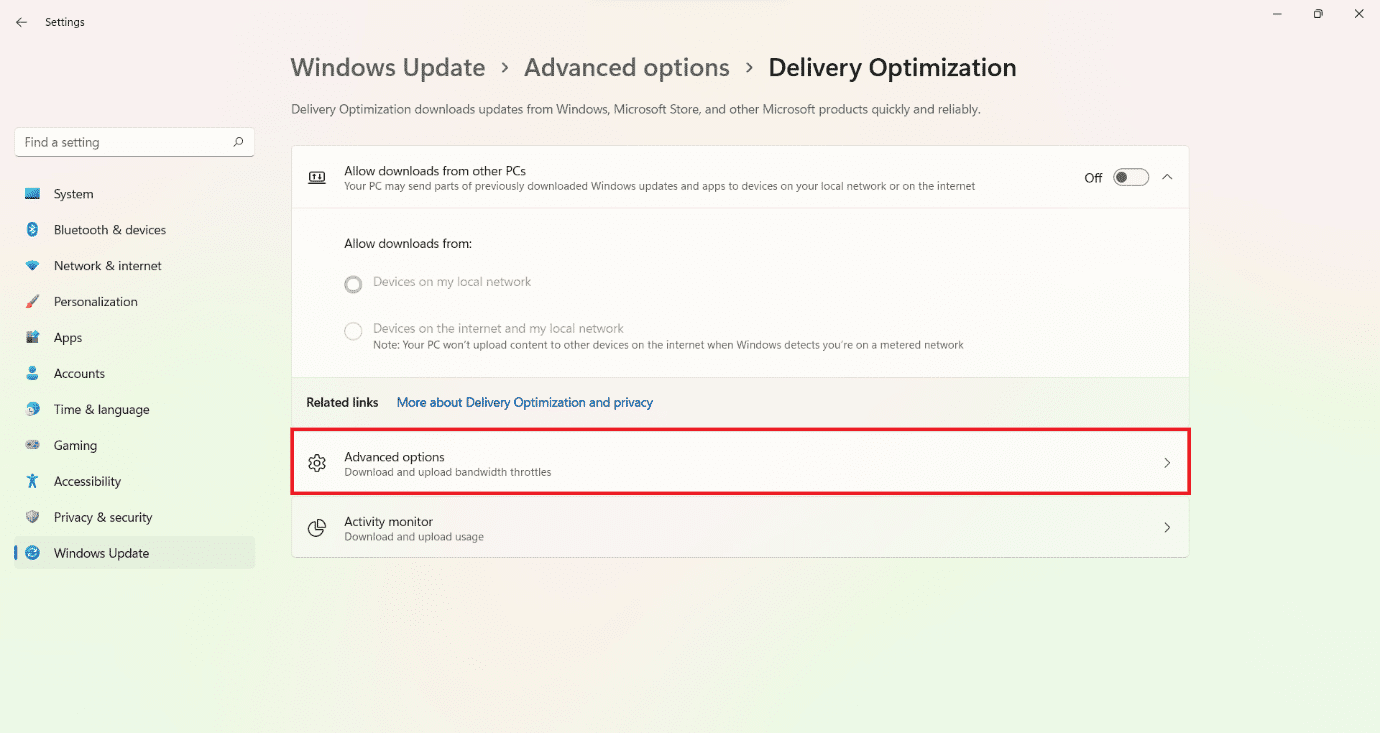
Task: Select the Accessibility icon
Action: pyautogui.click(x=38, y=481)
